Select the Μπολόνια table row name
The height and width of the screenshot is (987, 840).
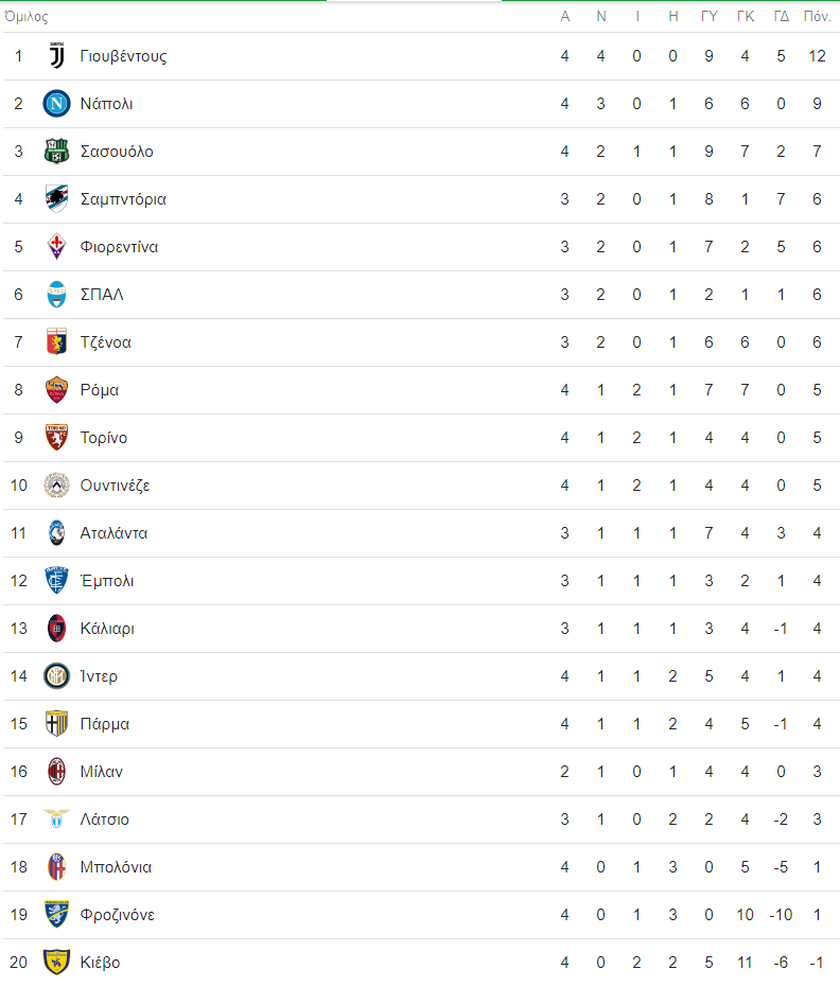tap(116, 867)
